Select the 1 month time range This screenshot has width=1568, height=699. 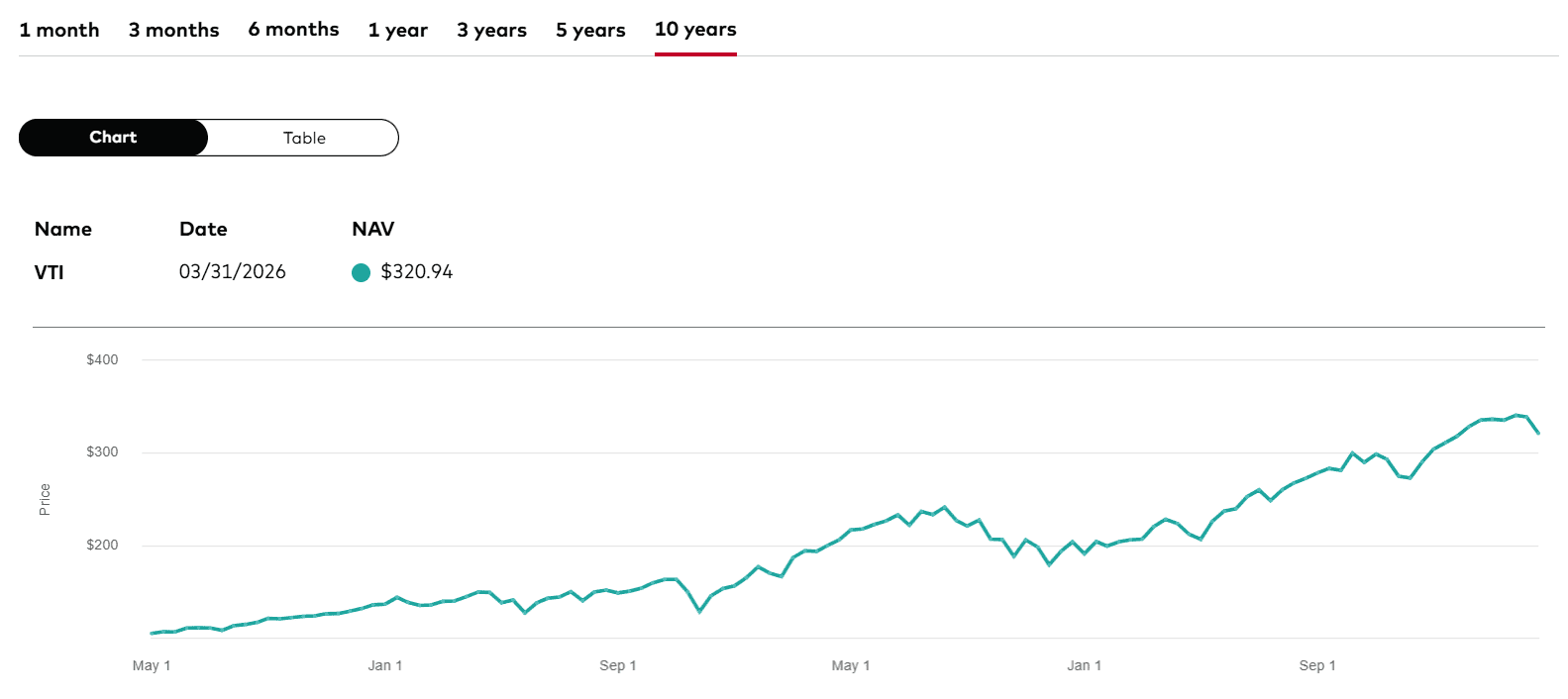click(x=59, y=30)
